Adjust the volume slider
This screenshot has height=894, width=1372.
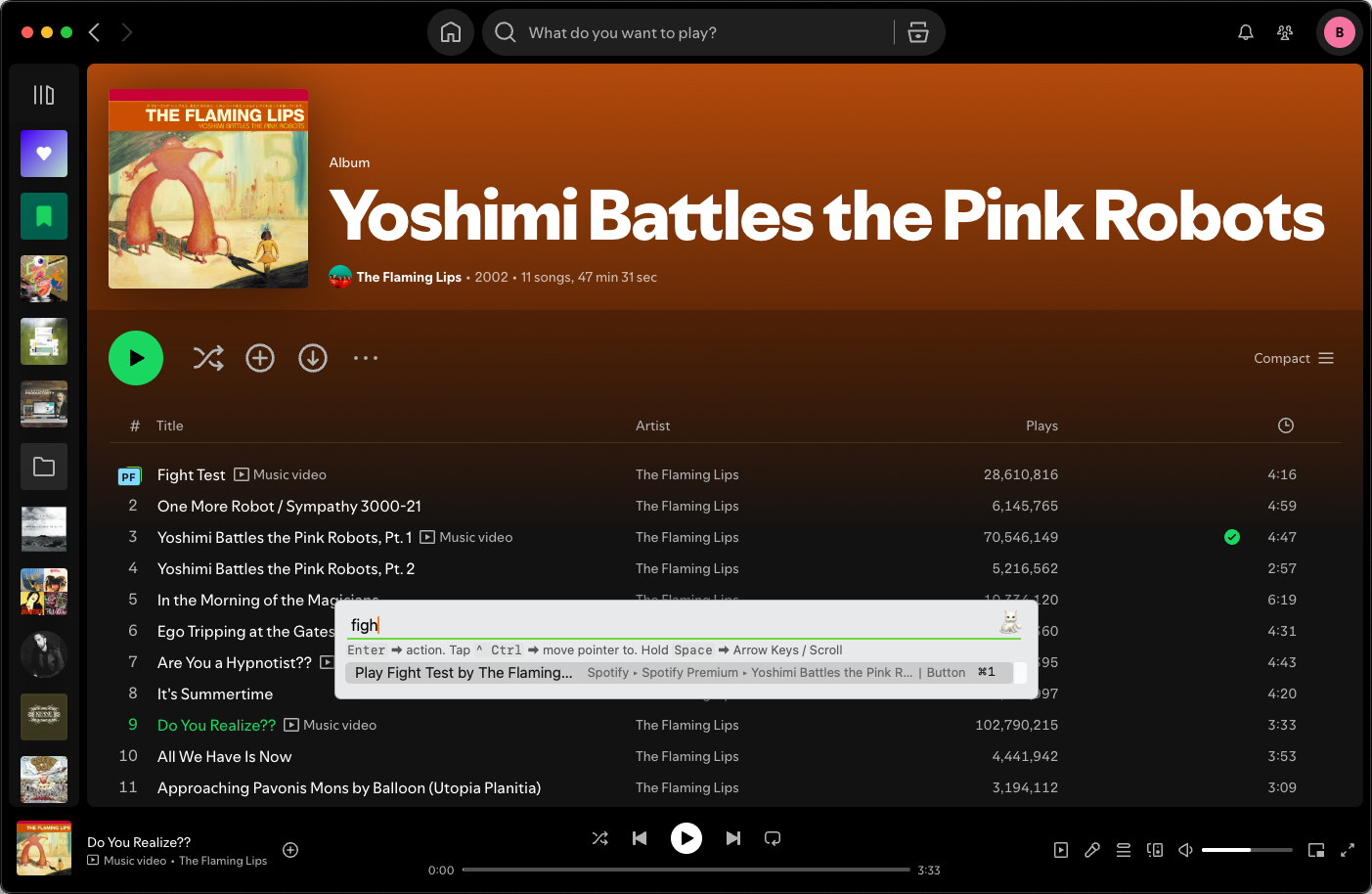coord(1247,850)
